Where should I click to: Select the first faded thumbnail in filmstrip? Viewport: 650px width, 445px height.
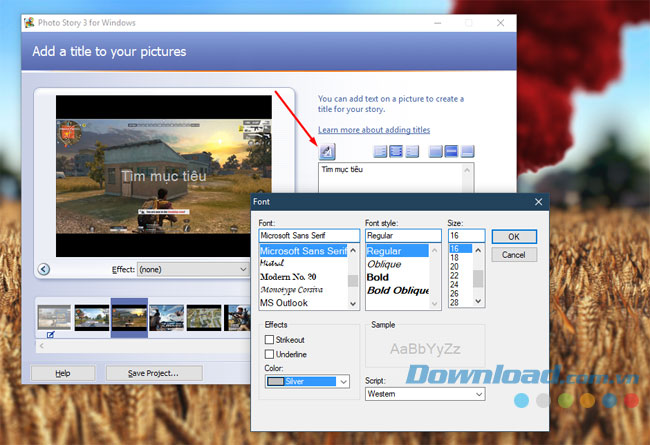pos(54,317)
